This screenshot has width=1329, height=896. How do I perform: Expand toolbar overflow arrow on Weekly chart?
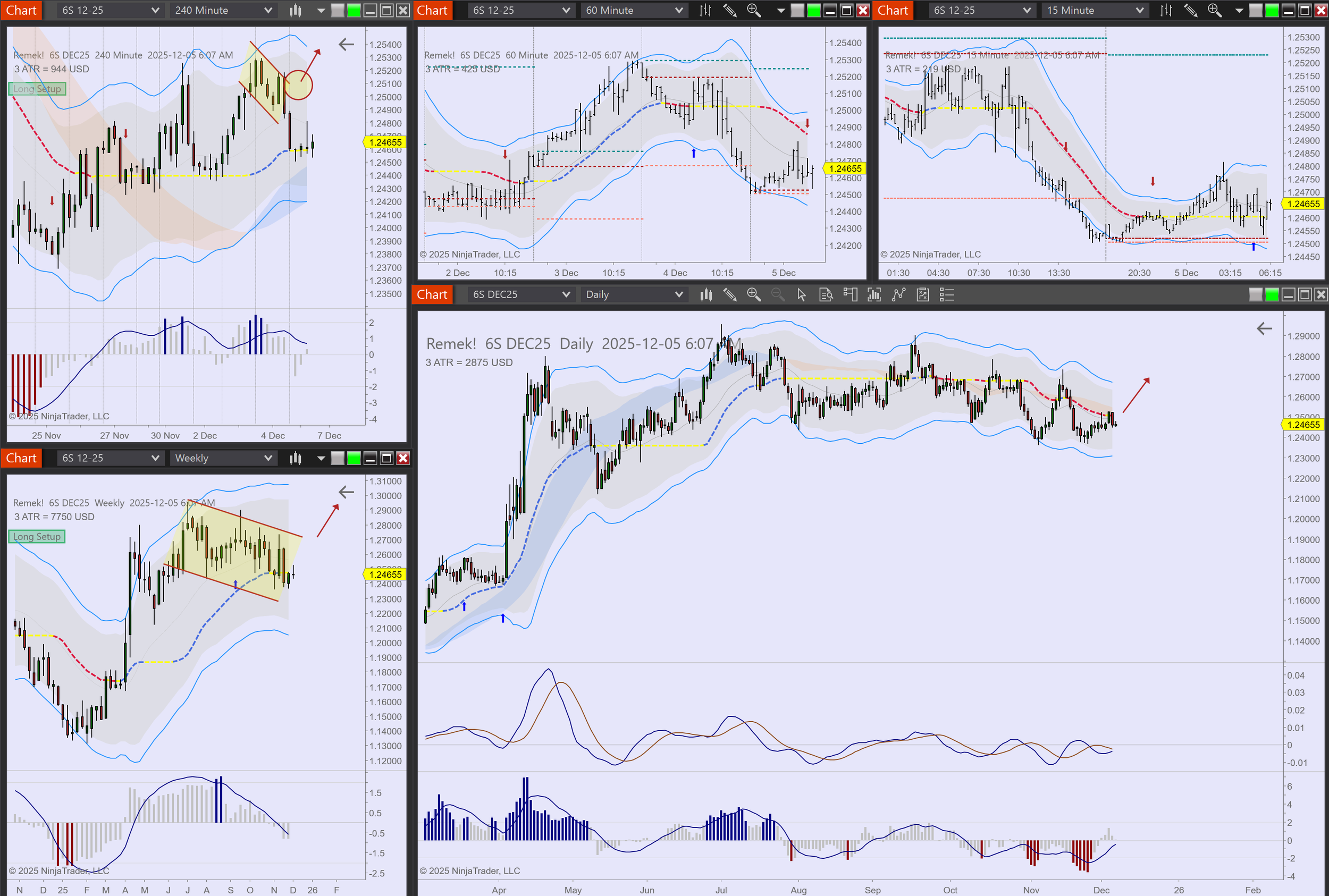321,458
